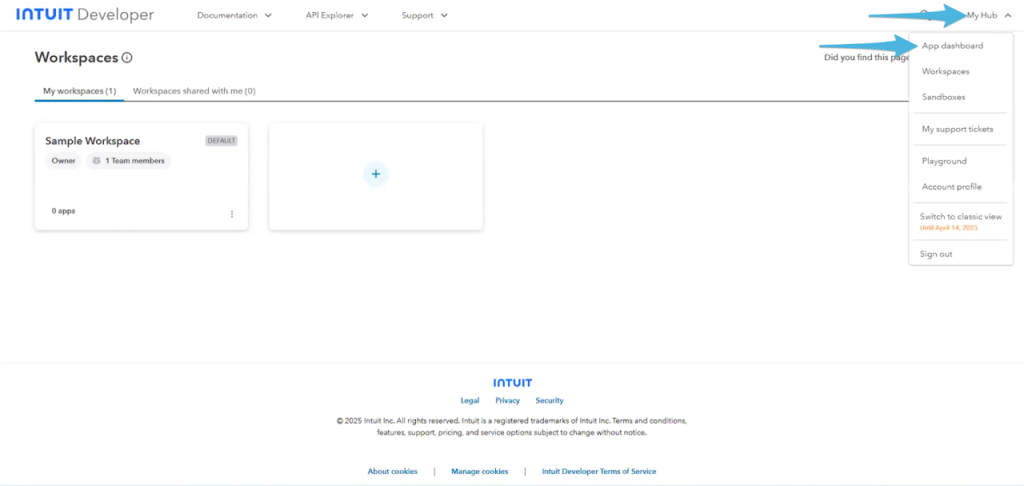Select App dashboard from My Hub menu
The width and height of the screenshot is (1024, 486).
tap(952, 46)
